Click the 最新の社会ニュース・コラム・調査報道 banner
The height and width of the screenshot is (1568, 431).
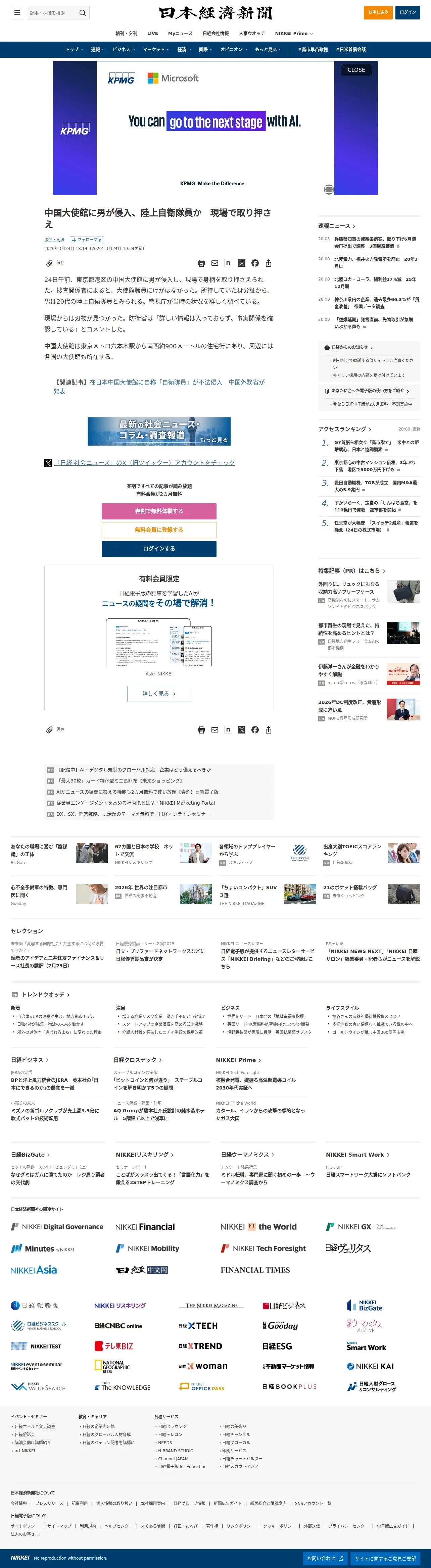click(159, 432)
